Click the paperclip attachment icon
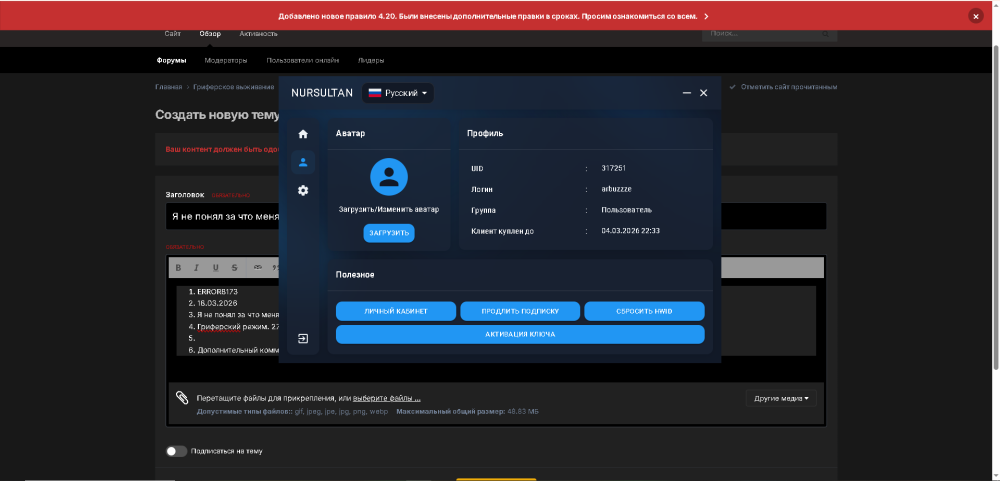1000x481 pixels. [182, 397]
